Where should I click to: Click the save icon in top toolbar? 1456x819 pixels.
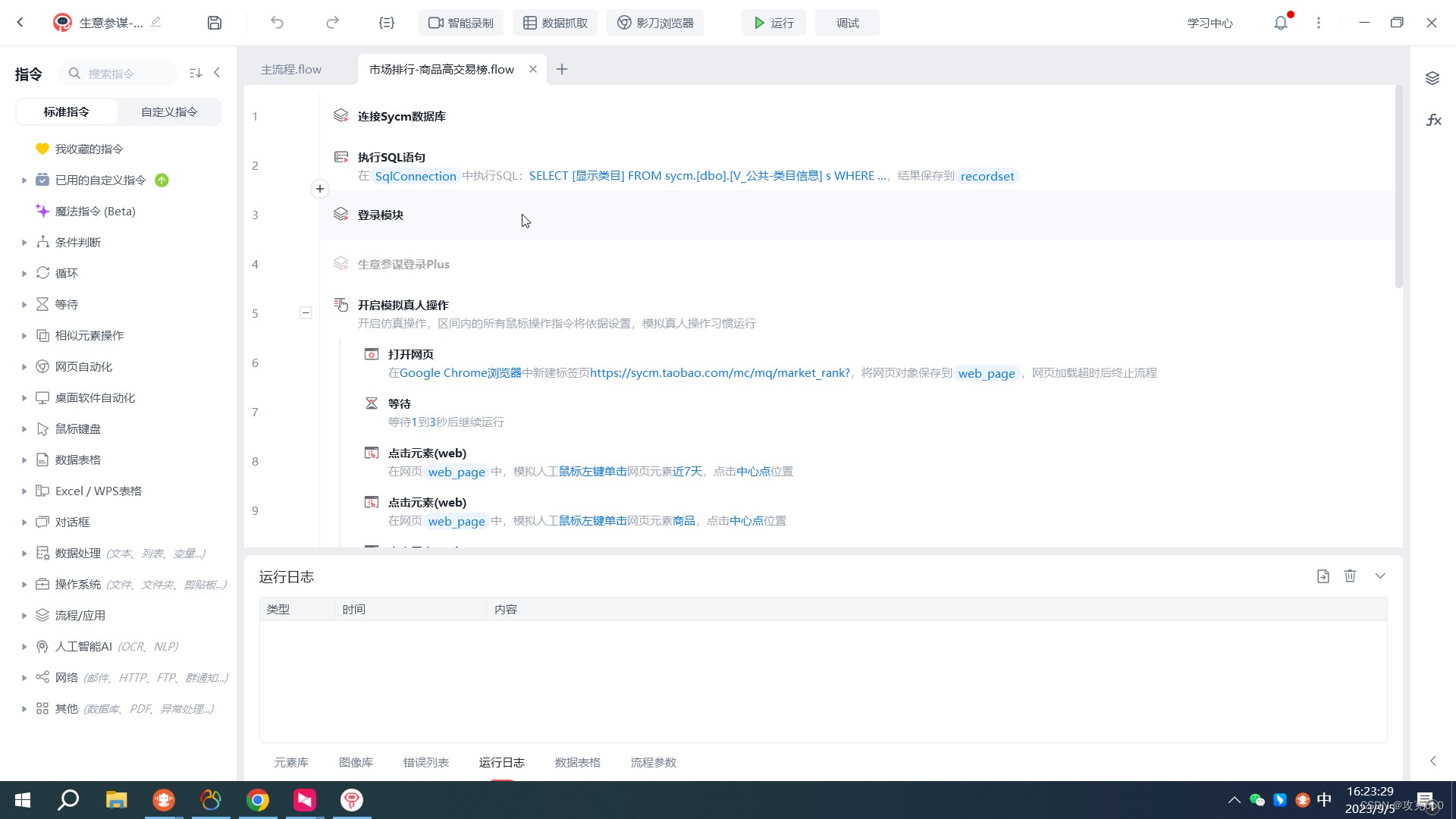215,23
